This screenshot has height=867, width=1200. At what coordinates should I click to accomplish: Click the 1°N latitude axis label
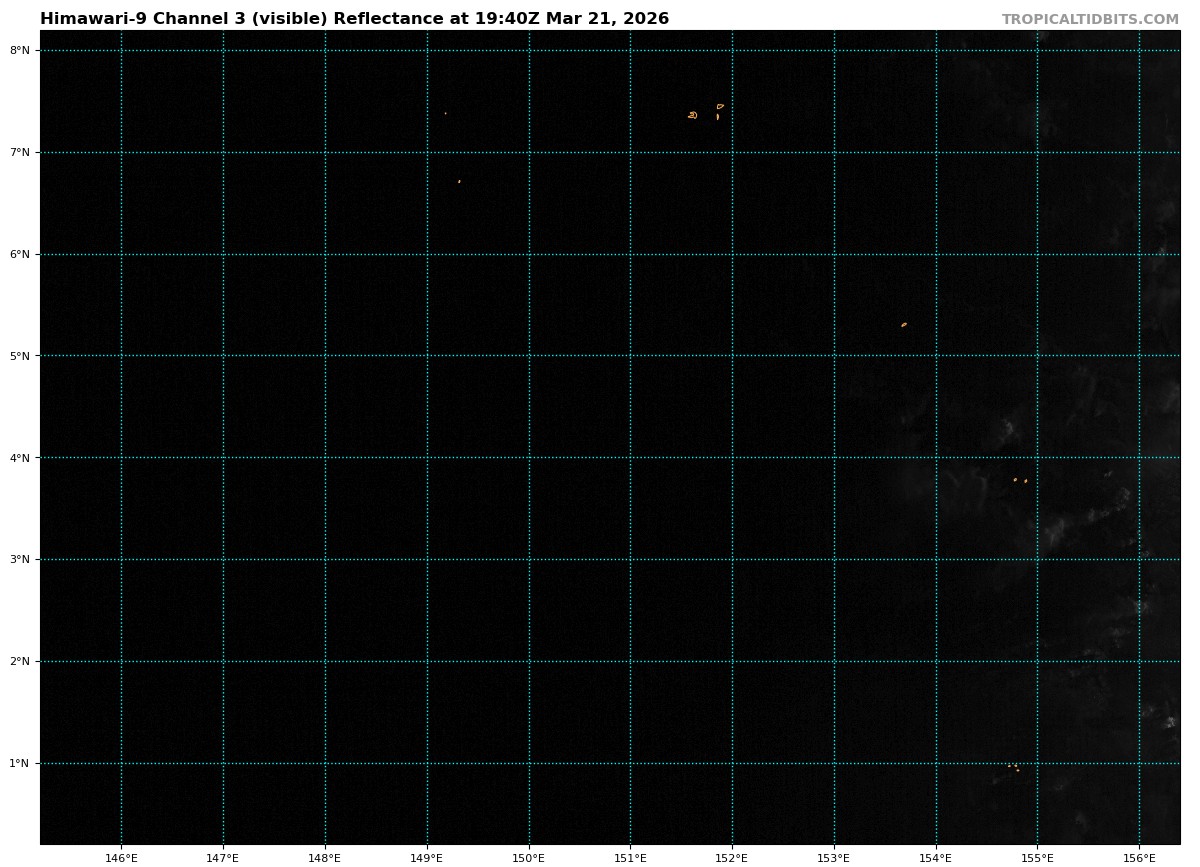pos(20,763)
